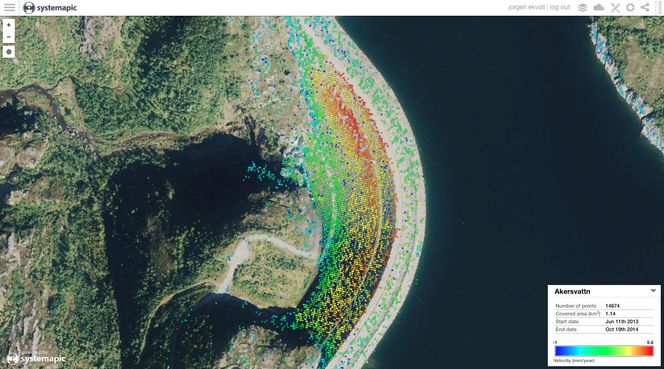Click the username 'jorgen ekvoll'
This screenshot has height=369, width=664.
[527, 8]
